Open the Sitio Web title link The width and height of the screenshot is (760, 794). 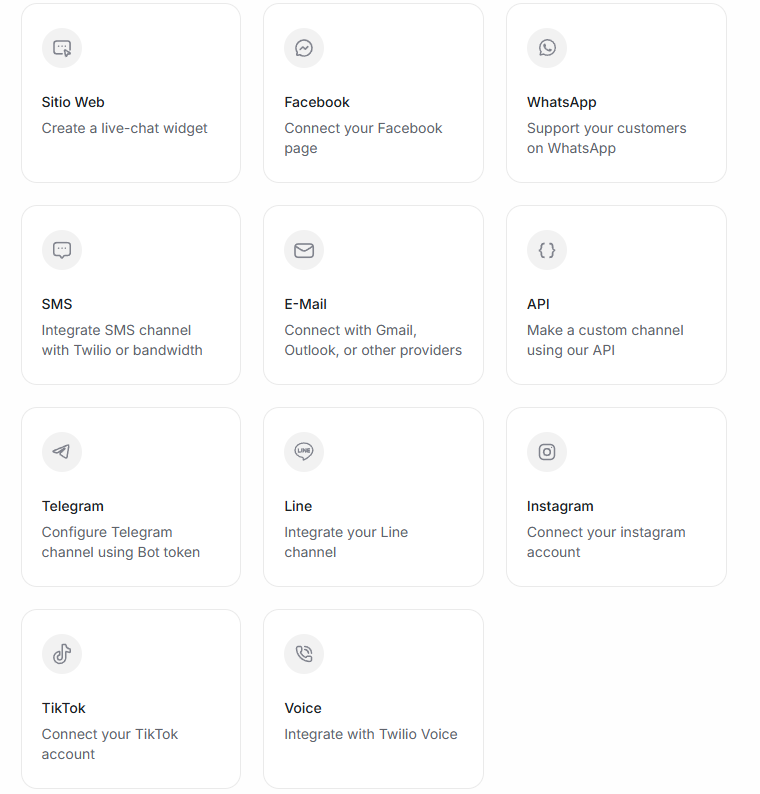[73, 102]
